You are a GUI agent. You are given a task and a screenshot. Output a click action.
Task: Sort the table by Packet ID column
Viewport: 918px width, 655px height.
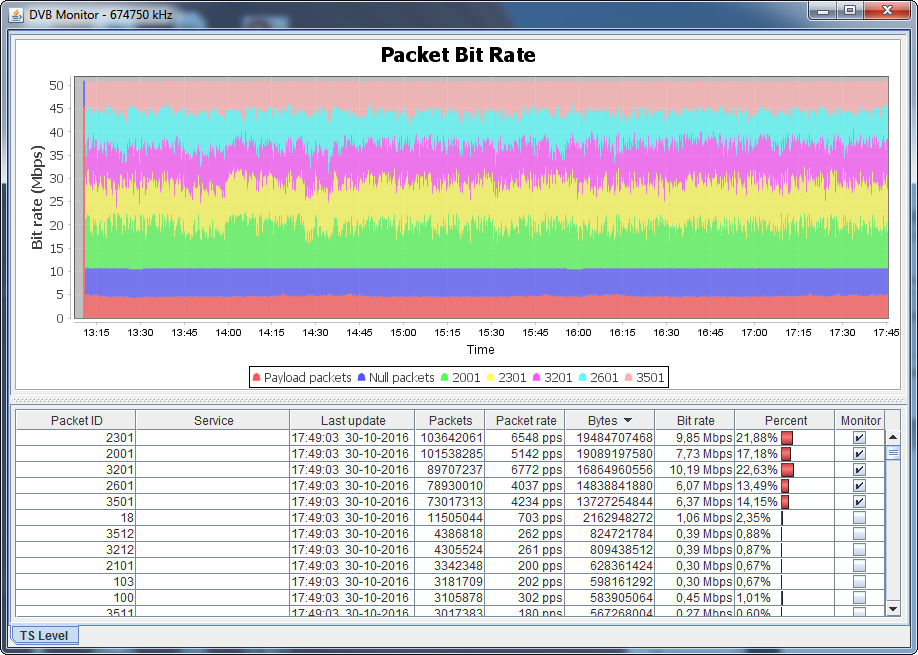(x=76, y=420)
